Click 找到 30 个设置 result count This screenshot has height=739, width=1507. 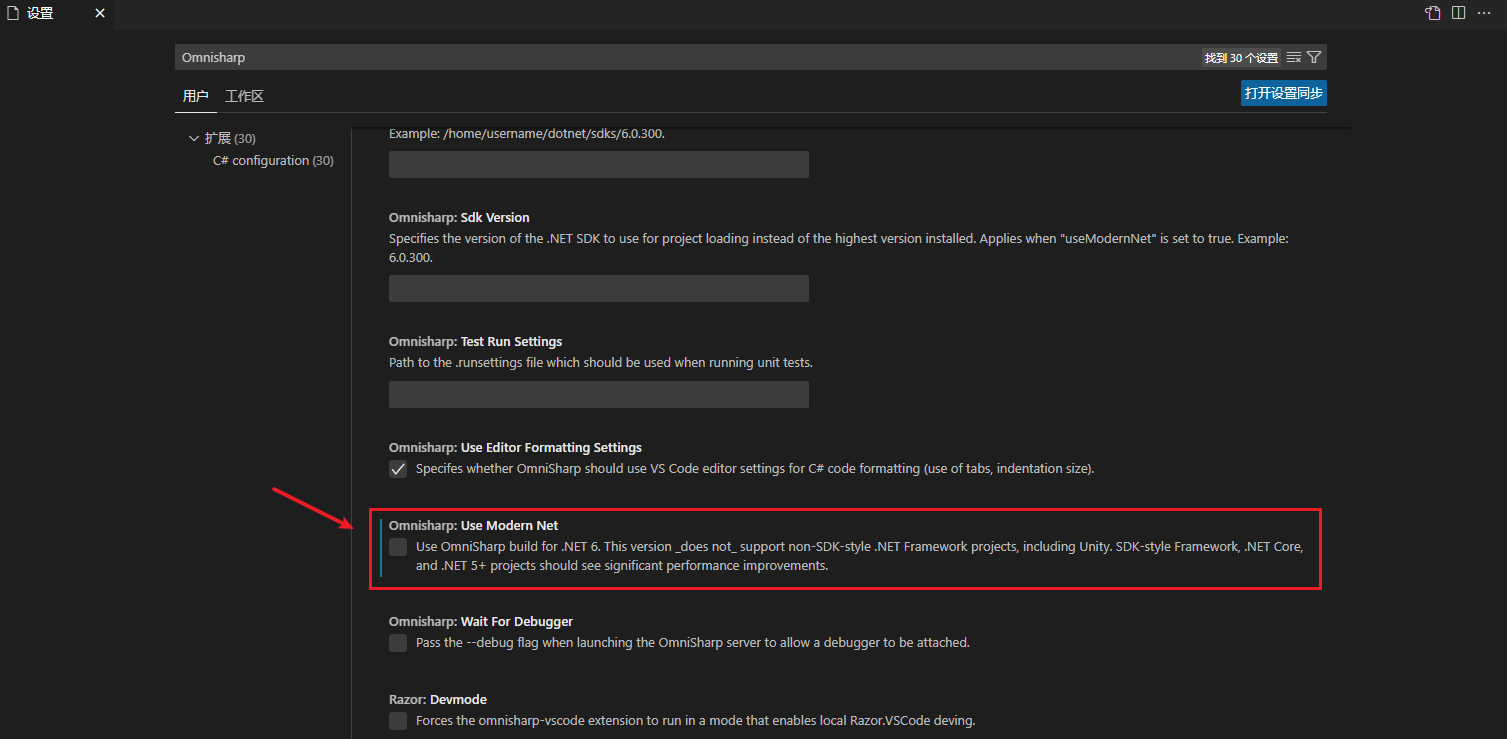click(x=1241, y=58)
